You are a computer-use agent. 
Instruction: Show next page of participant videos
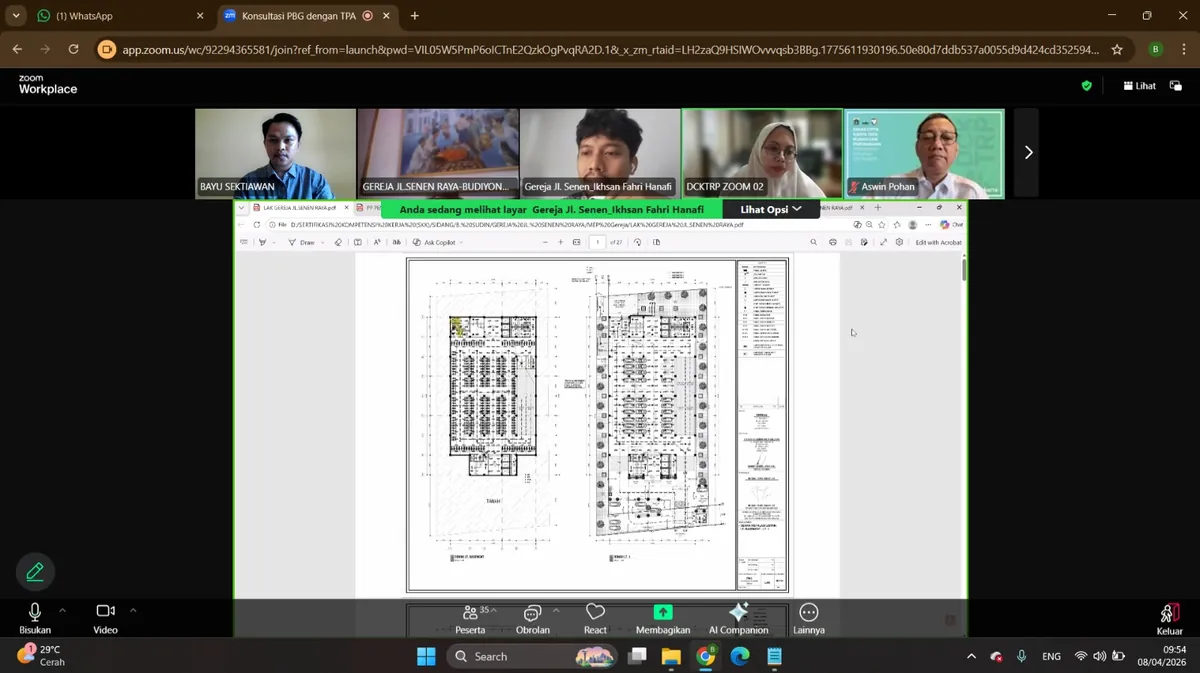1027,153
